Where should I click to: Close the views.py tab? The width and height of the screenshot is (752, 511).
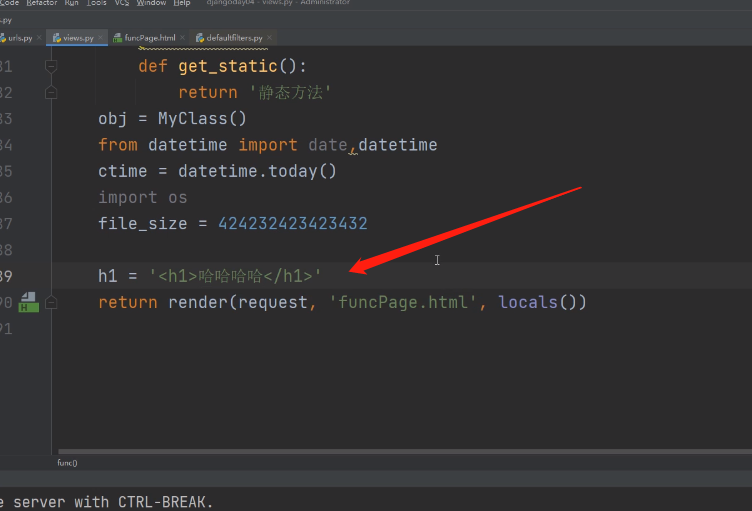click(x=100, y=38)
